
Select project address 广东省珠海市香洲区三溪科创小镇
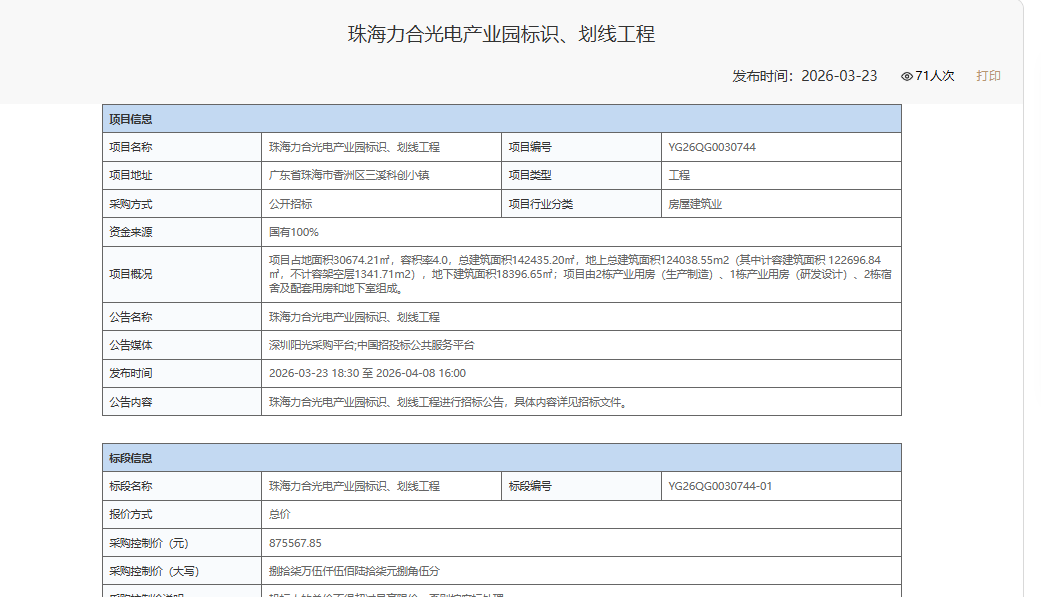348,175
